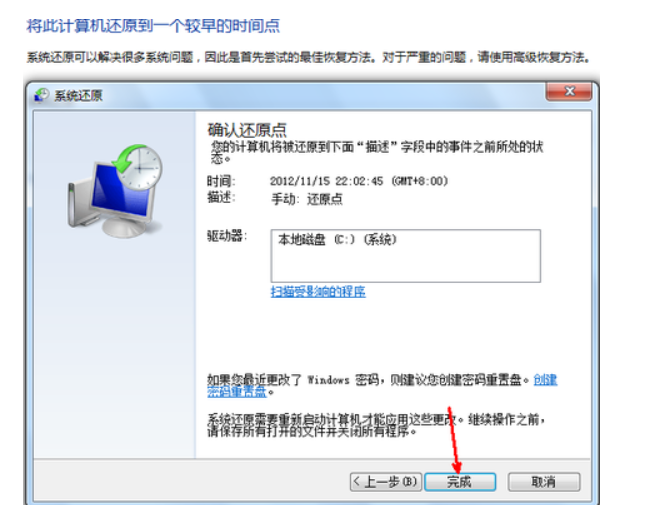Click the 将此计算机还原到一个较早的时间点 heading

[x=153, y=26]
